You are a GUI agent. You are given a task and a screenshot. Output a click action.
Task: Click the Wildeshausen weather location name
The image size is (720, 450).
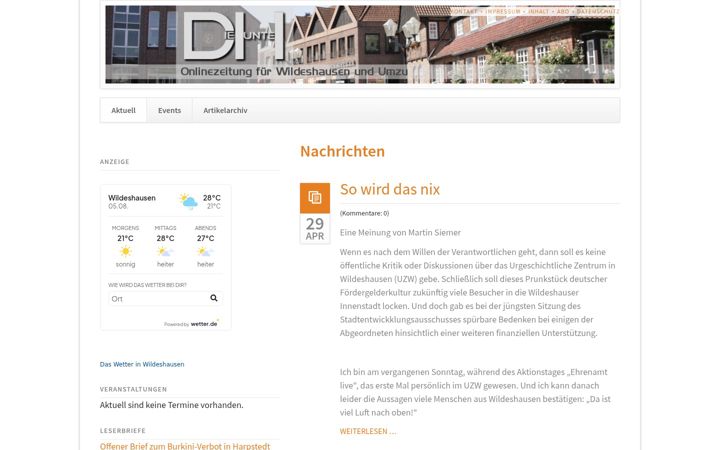[x=132, y=198]
